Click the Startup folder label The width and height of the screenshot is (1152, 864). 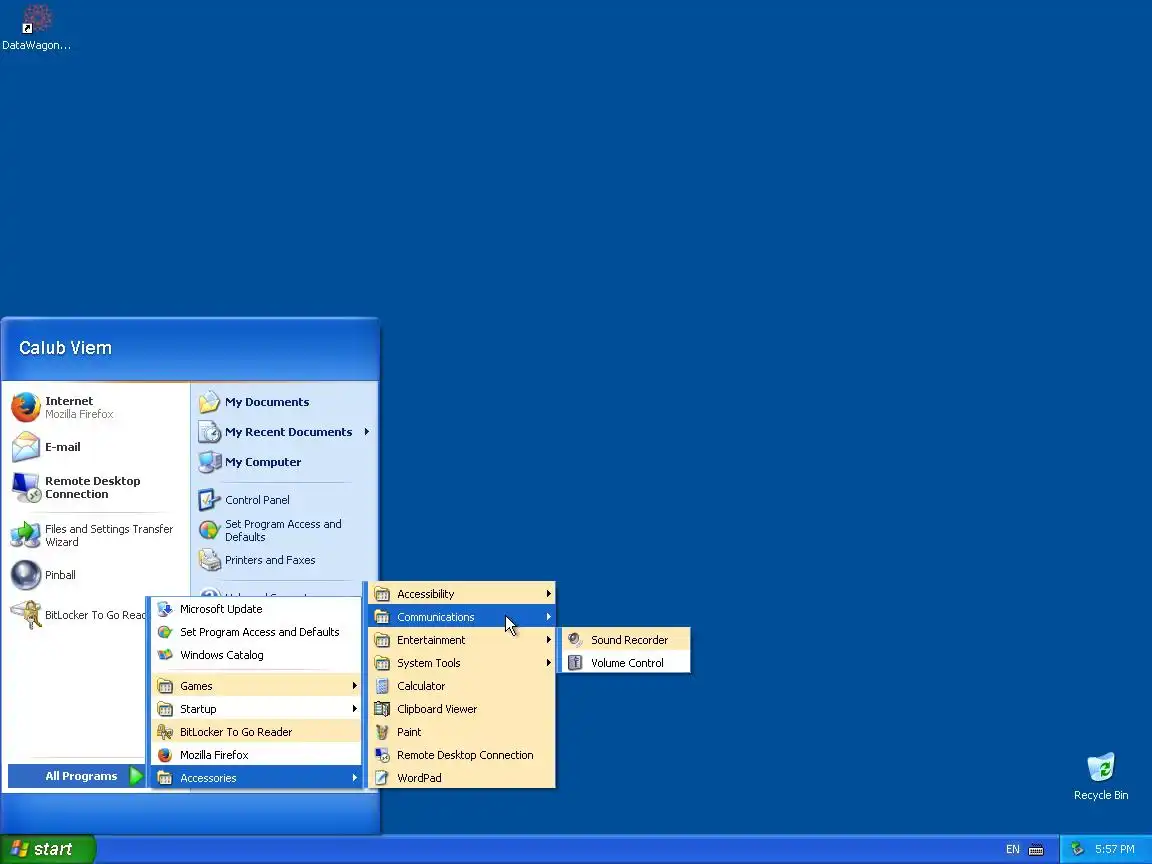click(198, 709)
